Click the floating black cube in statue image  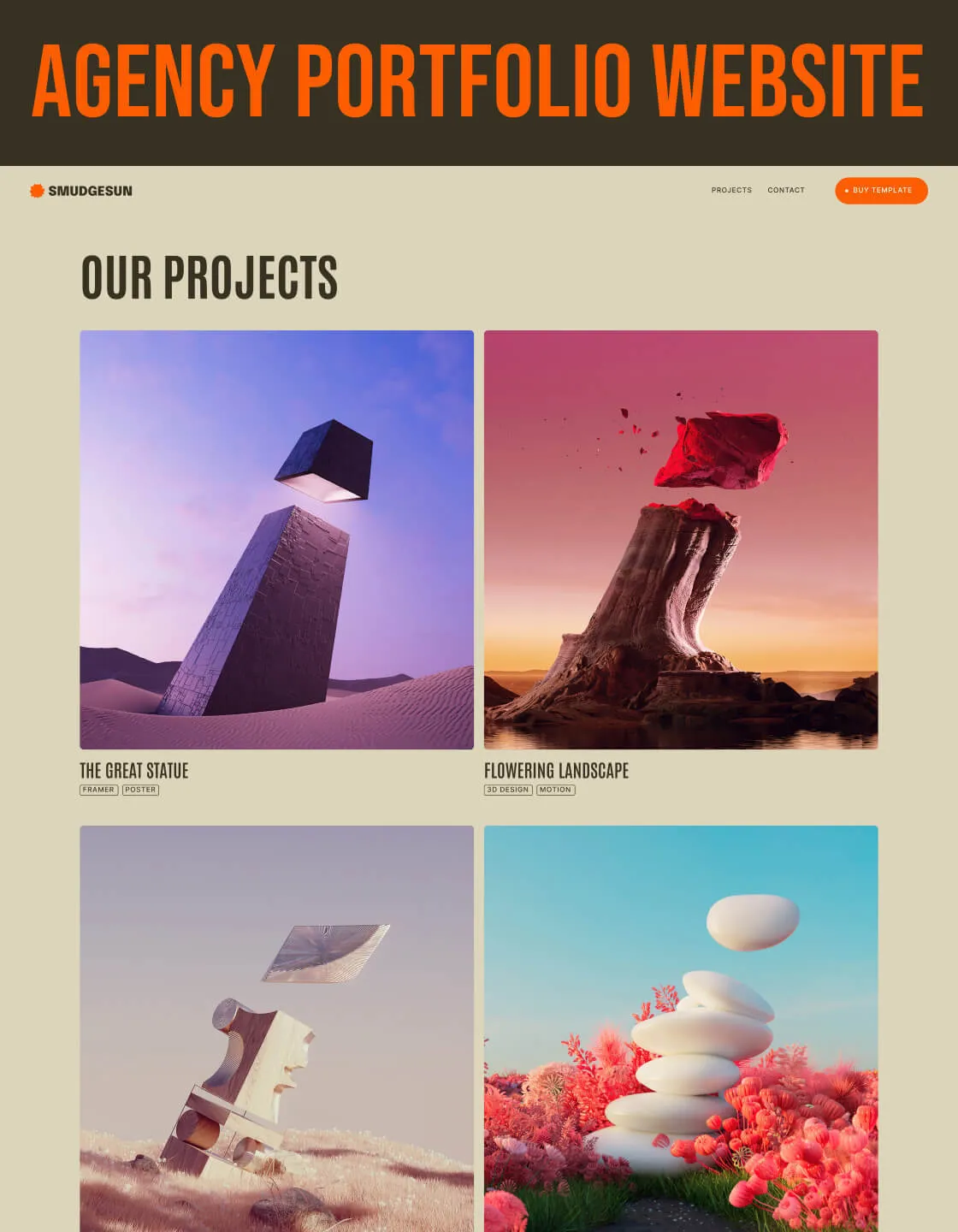point(324,460)
